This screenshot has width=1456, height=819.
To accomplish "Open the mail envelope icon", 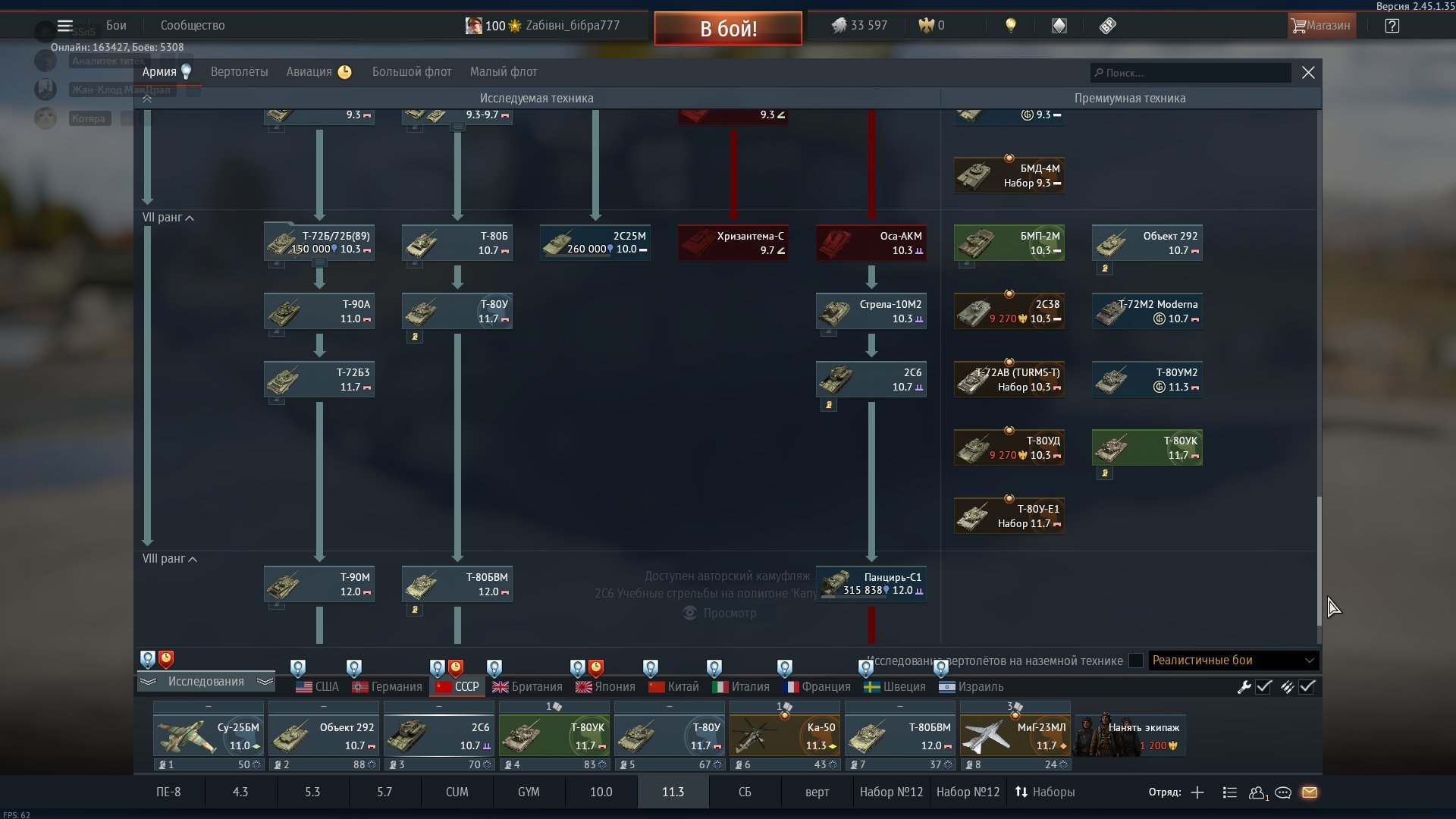I will click(x=1310, y=792).
